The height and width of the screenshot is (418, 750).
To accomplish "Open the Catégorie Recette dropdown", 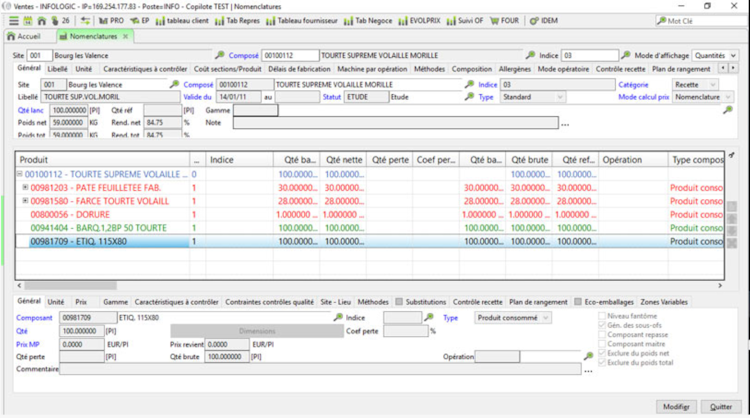I will tap(695, 85).
